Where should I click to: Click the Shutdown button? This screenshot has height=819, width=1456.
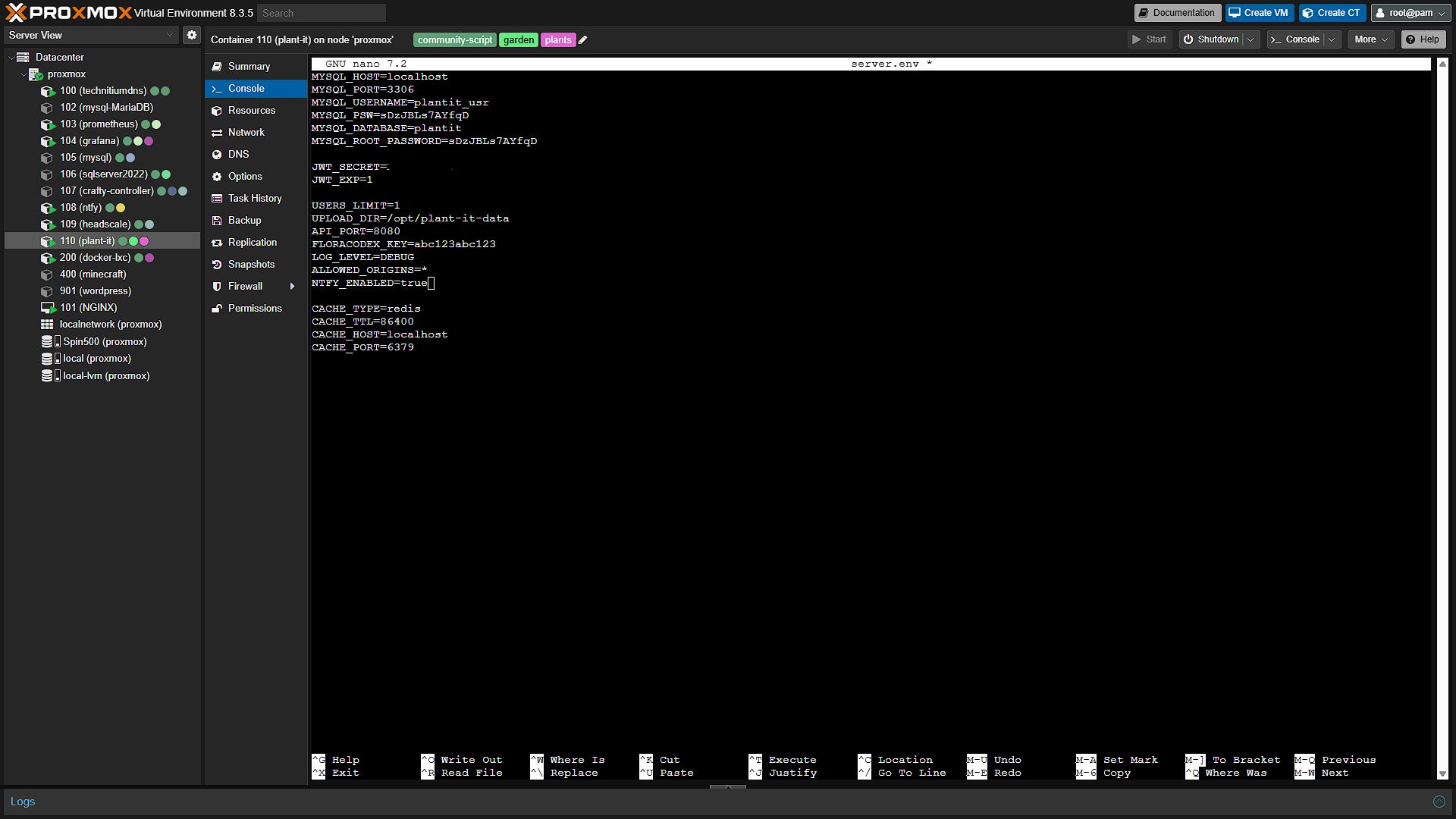[1212, 39]
